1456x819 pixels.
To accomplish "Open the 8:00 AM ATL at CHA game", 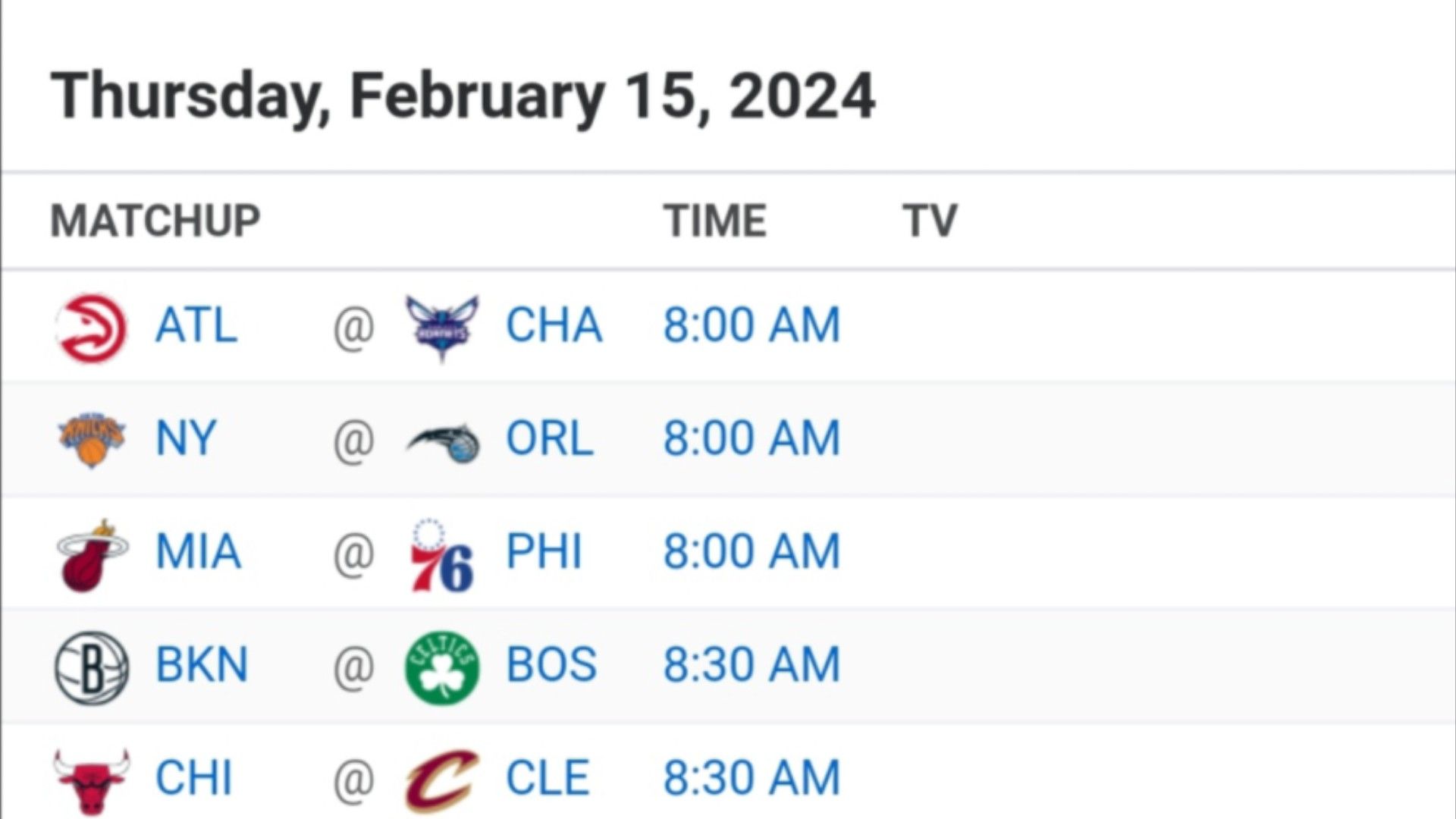I will [x=752, y=325].
